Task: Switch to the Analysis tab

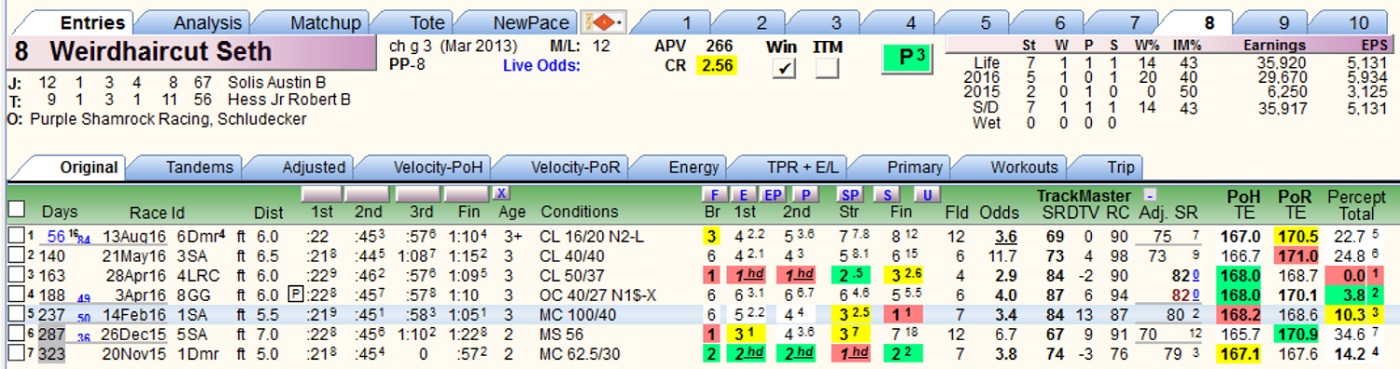Action: click(x=207, y=22)
